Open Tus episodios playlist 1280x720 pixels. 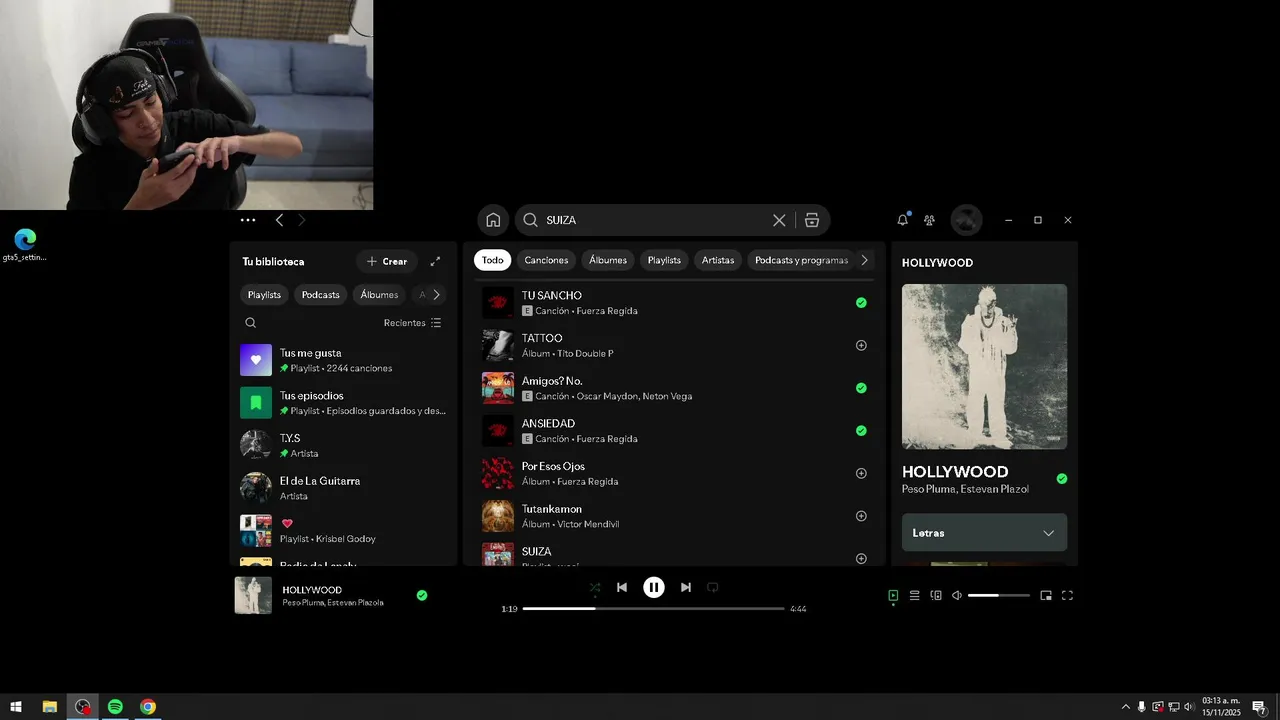pyautogui.click(x=343, y=403)
